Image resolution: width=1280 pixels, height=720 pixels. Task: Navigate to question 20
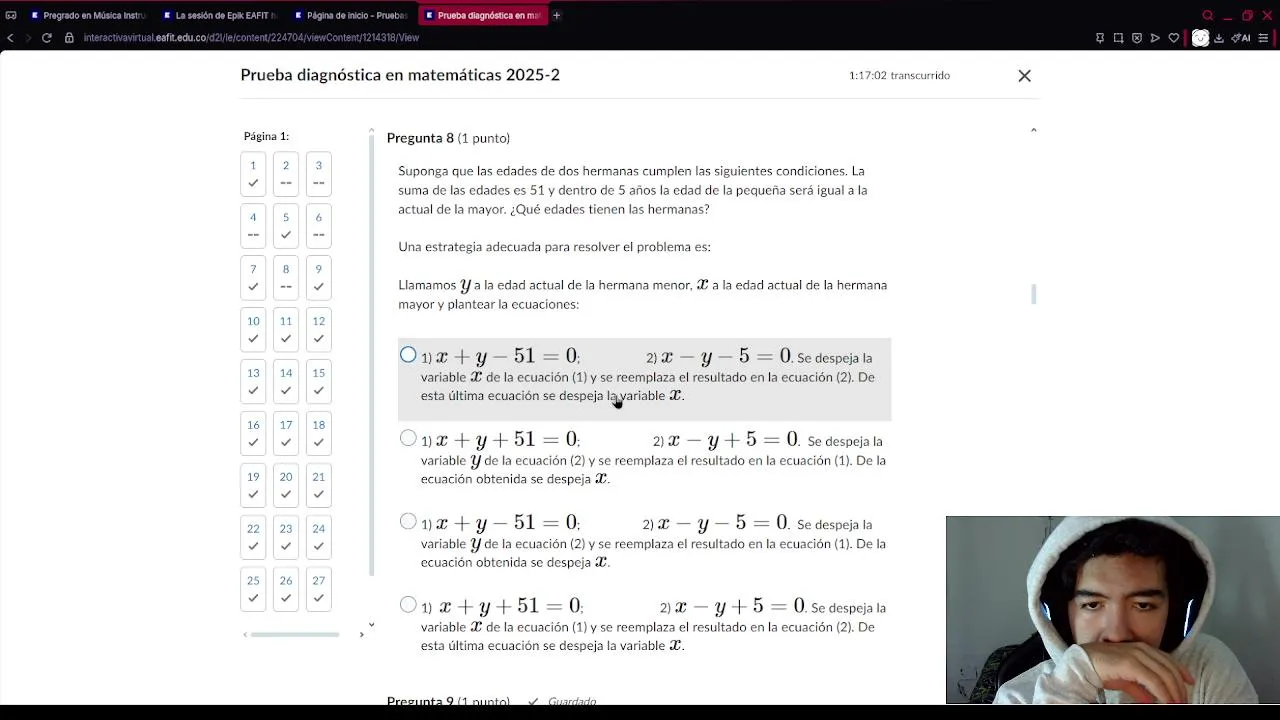[286, 486]
